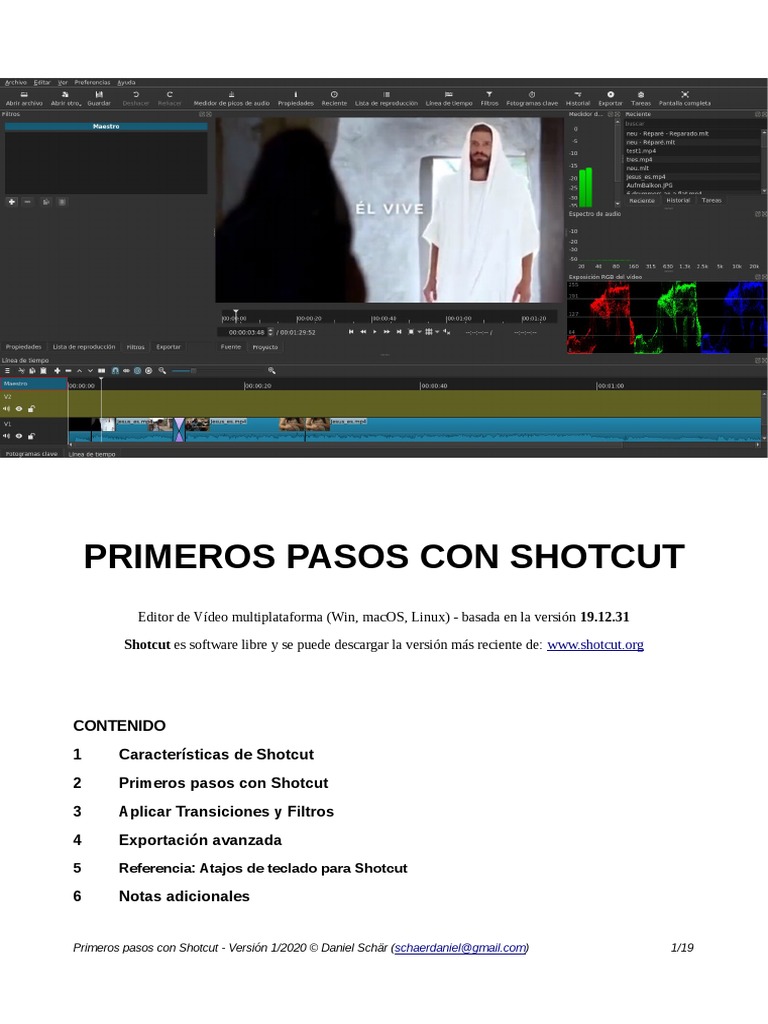Open the Ver menu
Screen dimensions: 768x1024
pyautogui.click(x=63, y=82)
